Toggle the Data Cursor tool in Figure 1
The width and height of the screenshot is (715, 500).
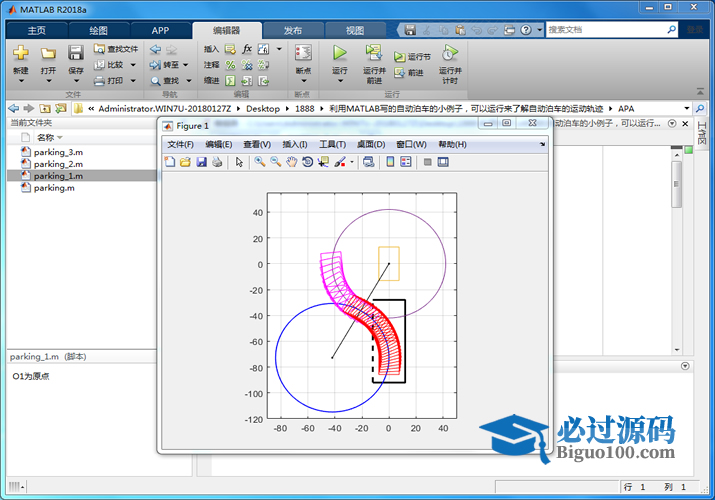coord(323,162)
